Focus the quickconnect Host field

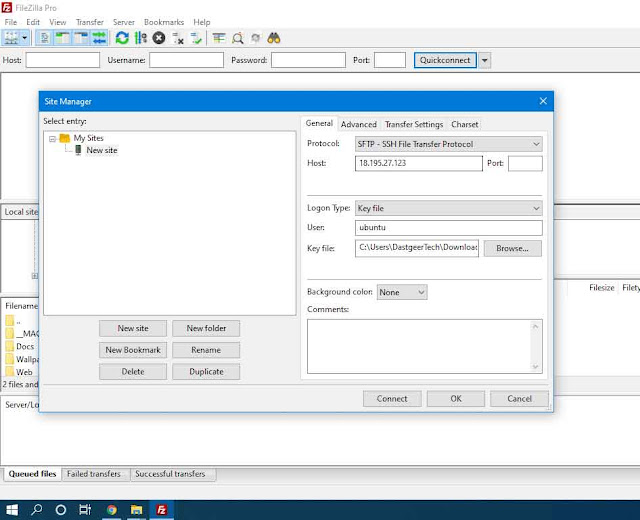click(62, 60)
